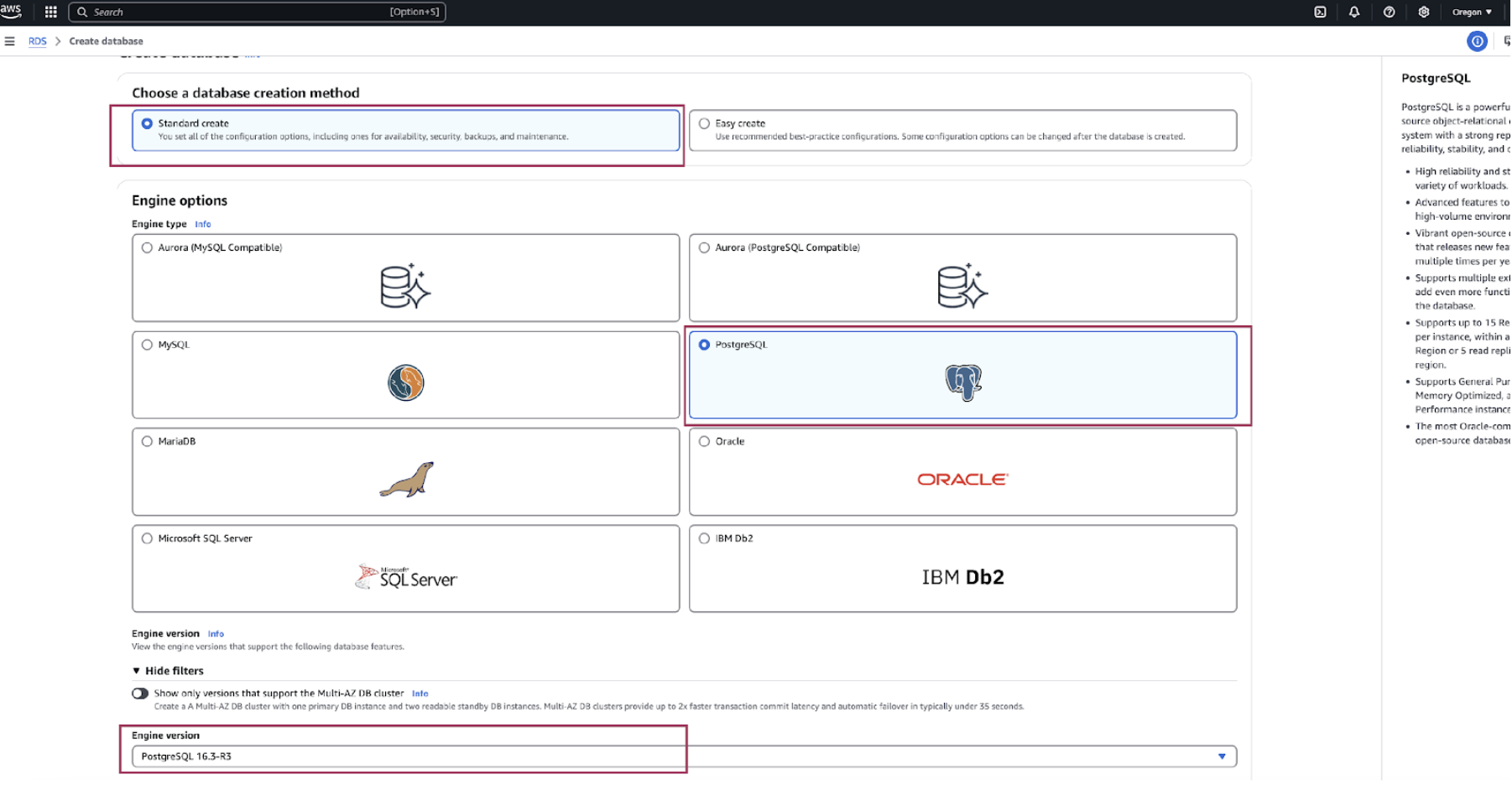Select IBM Db2 radio button
The height and width of the screenshot is (785, 1512).
click(705, 538)
